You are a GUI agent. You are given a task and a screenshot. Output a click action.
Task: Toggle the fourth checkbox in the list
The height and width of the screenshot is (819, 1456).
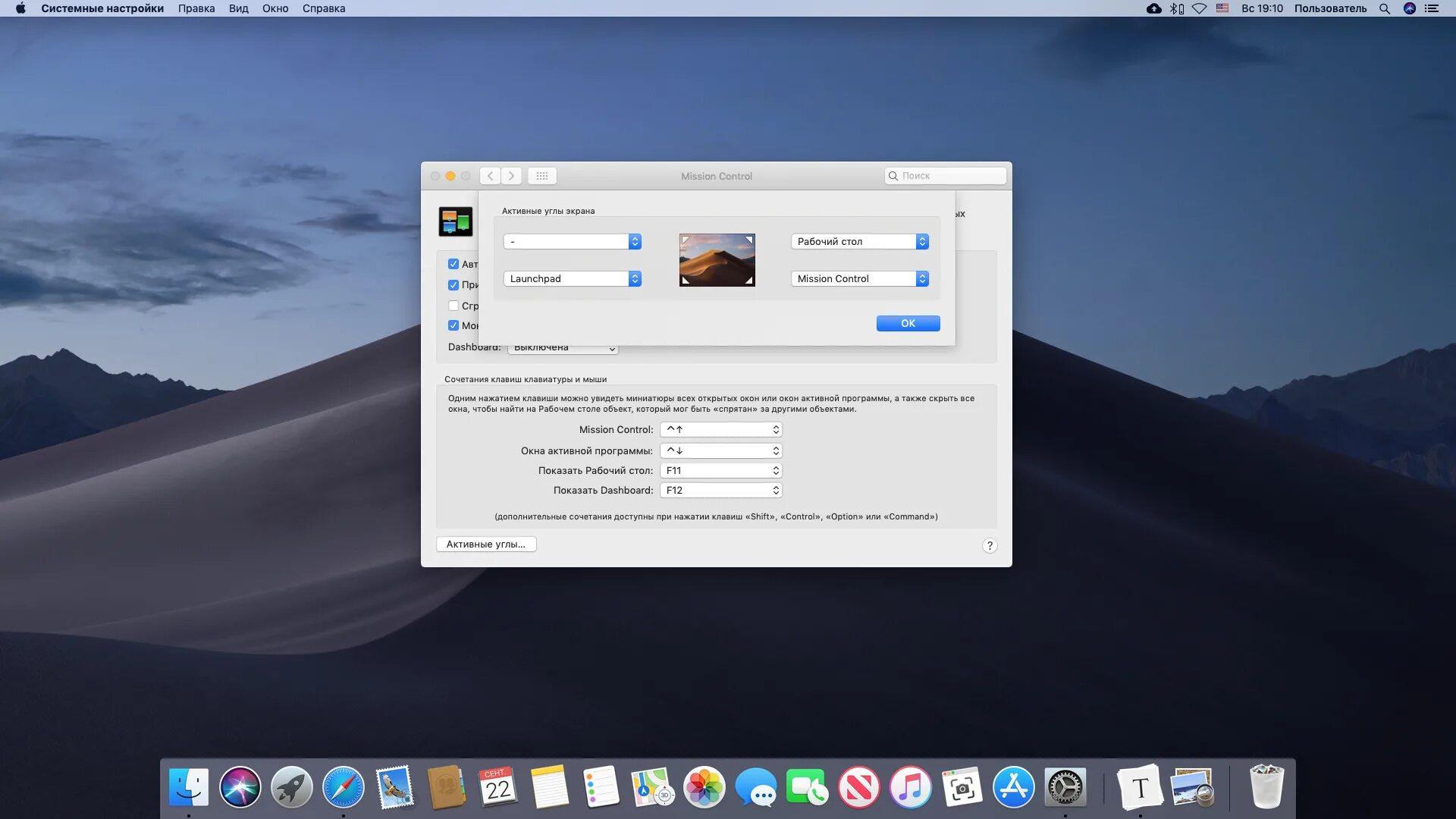click(x=453, y=325)
